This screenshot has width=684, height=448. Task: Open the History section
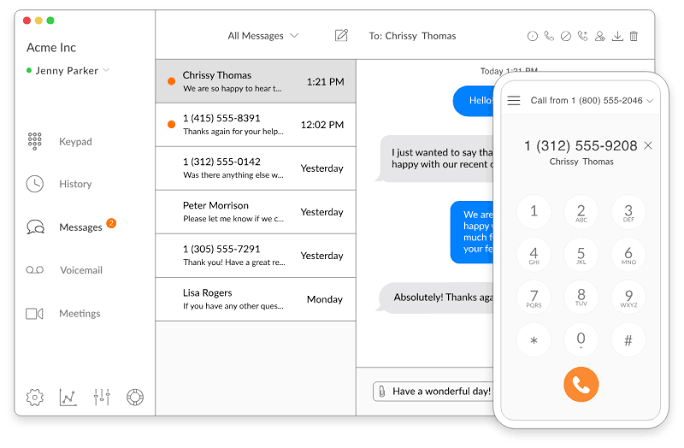[x=75, y=184]
